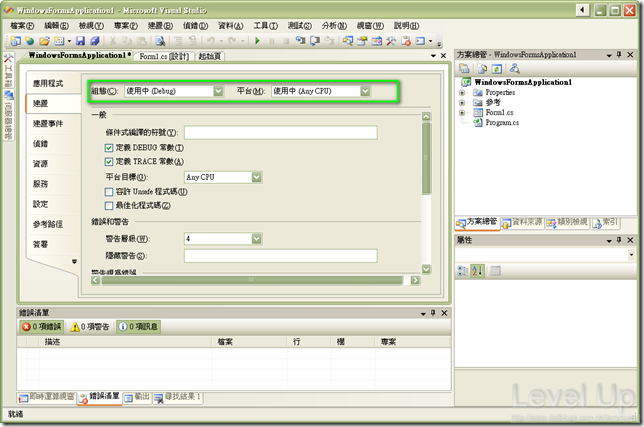Click the Step Into debug icon
Viewport: 644px width, 427px height.
pos(301,41)
